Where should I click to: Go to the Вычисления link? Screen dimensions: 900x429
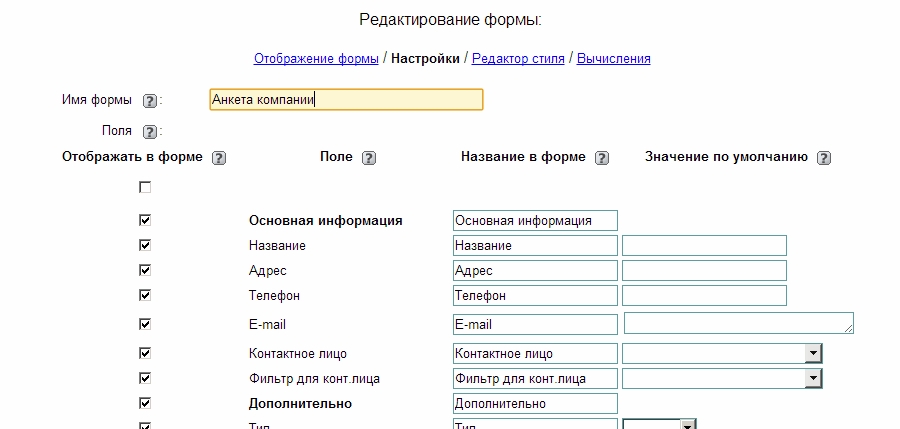(613, 59)
